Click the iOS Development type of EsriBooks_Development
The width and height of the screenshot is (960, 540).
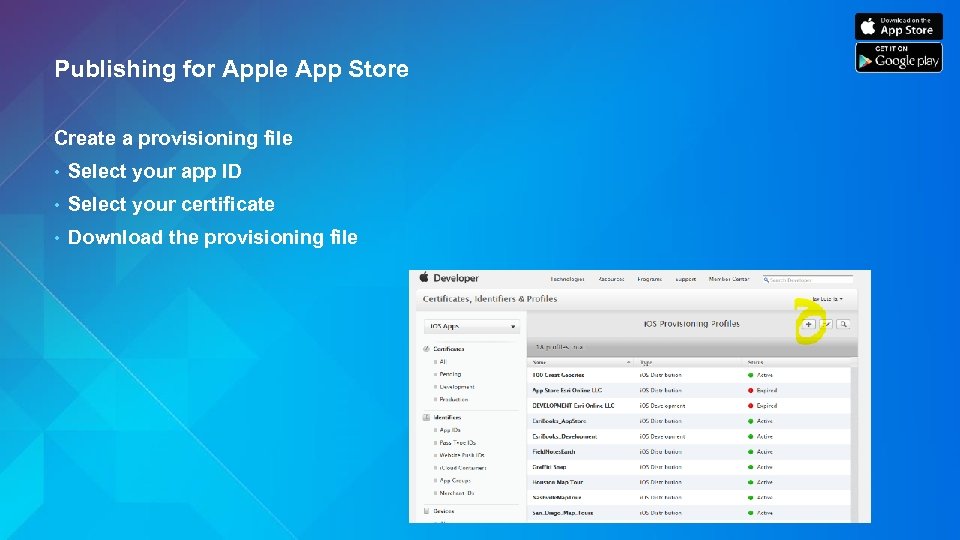tap(662, 437)
